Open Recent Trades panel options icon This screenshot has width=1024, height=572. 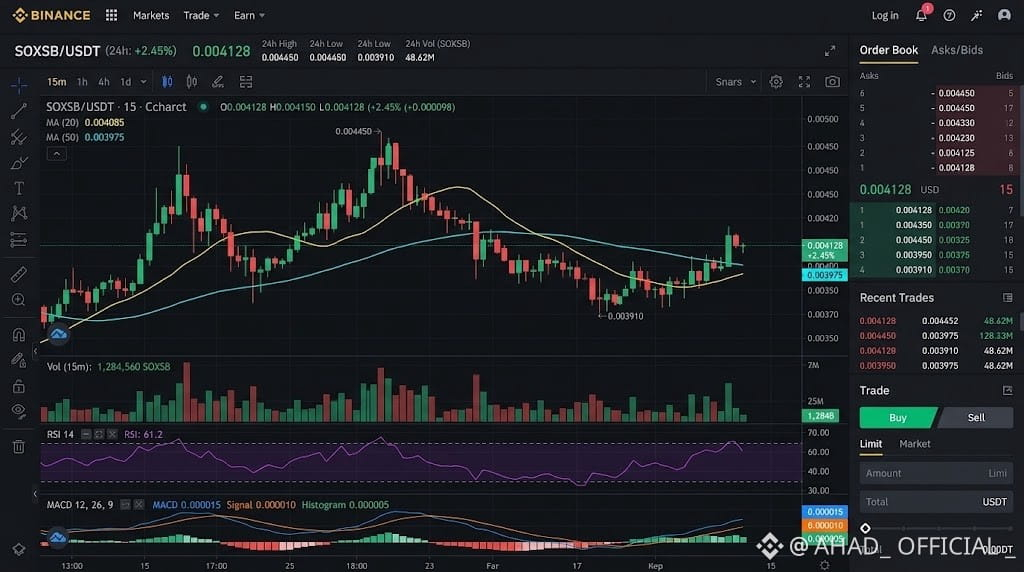pyautogui.click(x=1008, y=298)
